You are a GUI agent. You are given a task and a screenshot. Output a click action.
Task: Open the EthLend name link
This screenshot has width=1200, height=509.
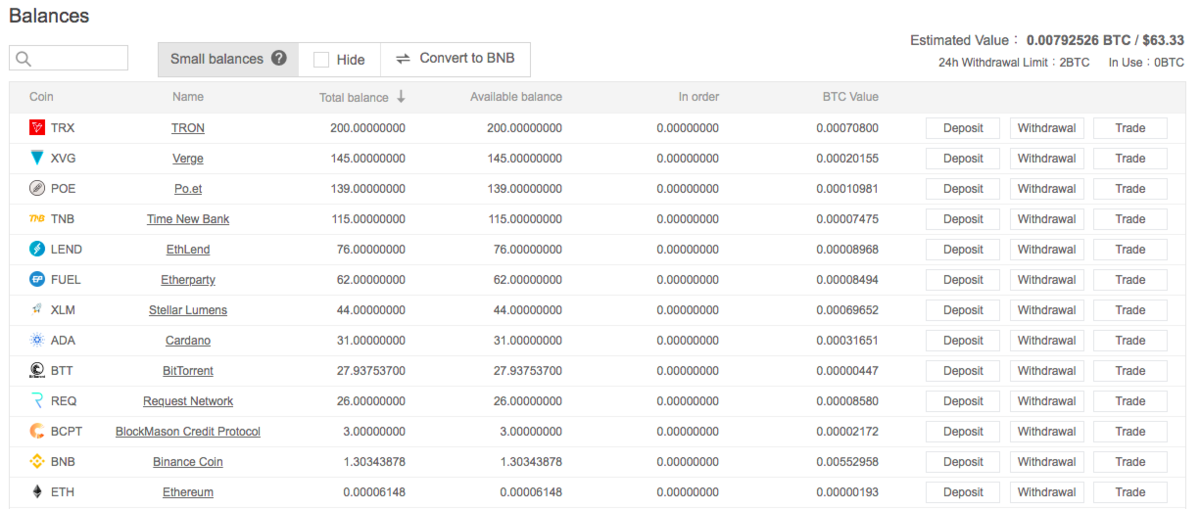[x=188, y=249]
